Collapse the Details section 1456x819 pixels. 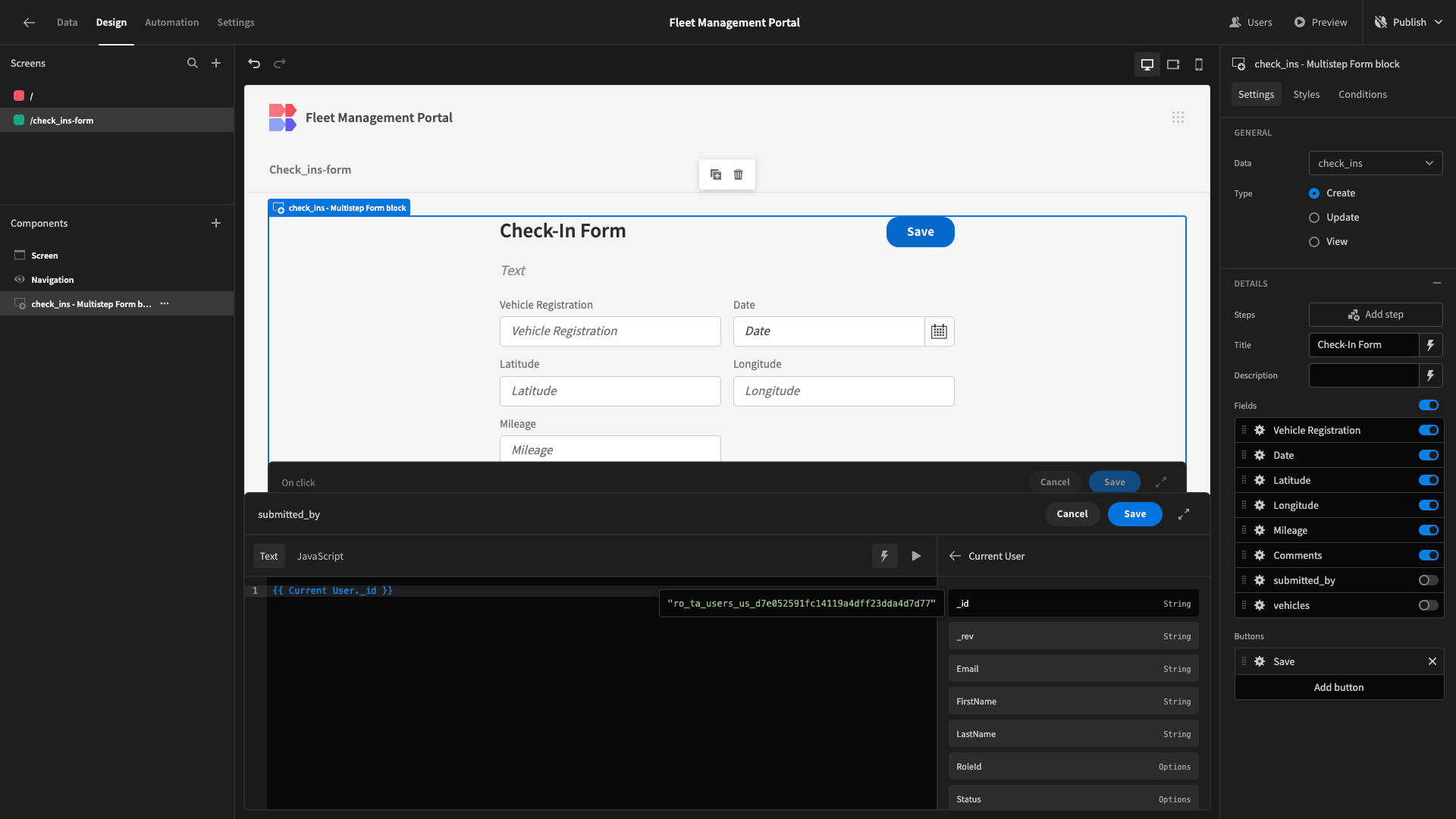pyautogui.click(x=1437, y=283)
